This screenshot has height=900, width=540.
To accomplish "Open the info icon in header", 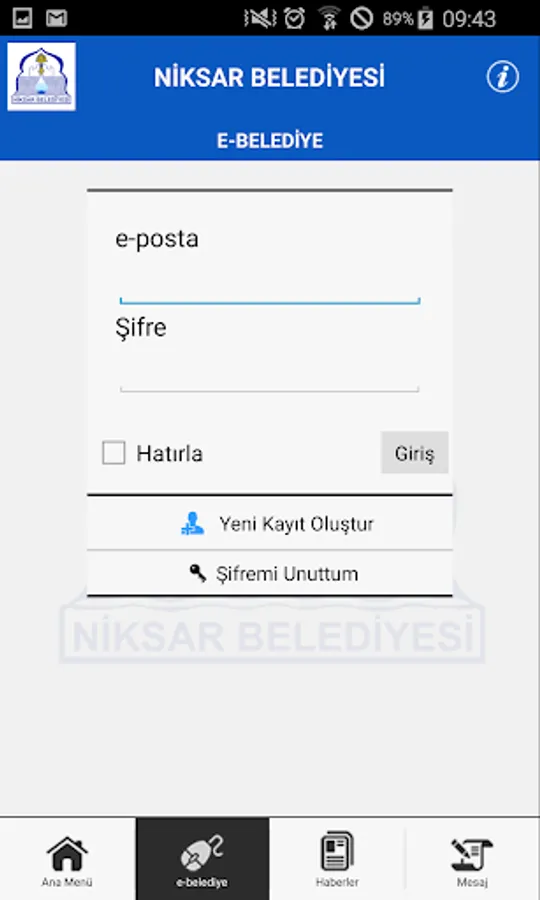I will point(503,76).
